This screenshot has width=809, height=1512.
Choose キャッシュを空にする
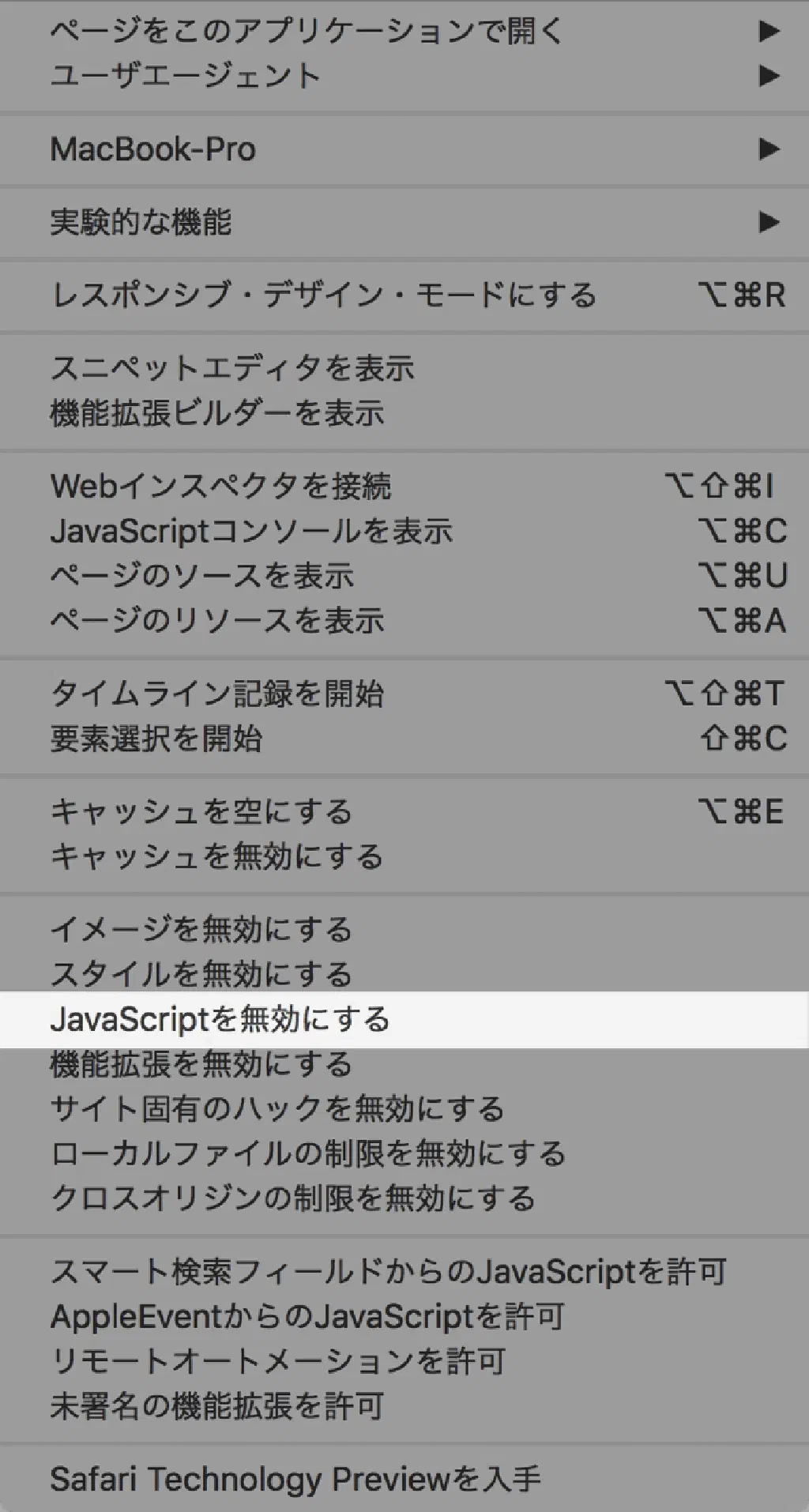[x=201, y=812]
